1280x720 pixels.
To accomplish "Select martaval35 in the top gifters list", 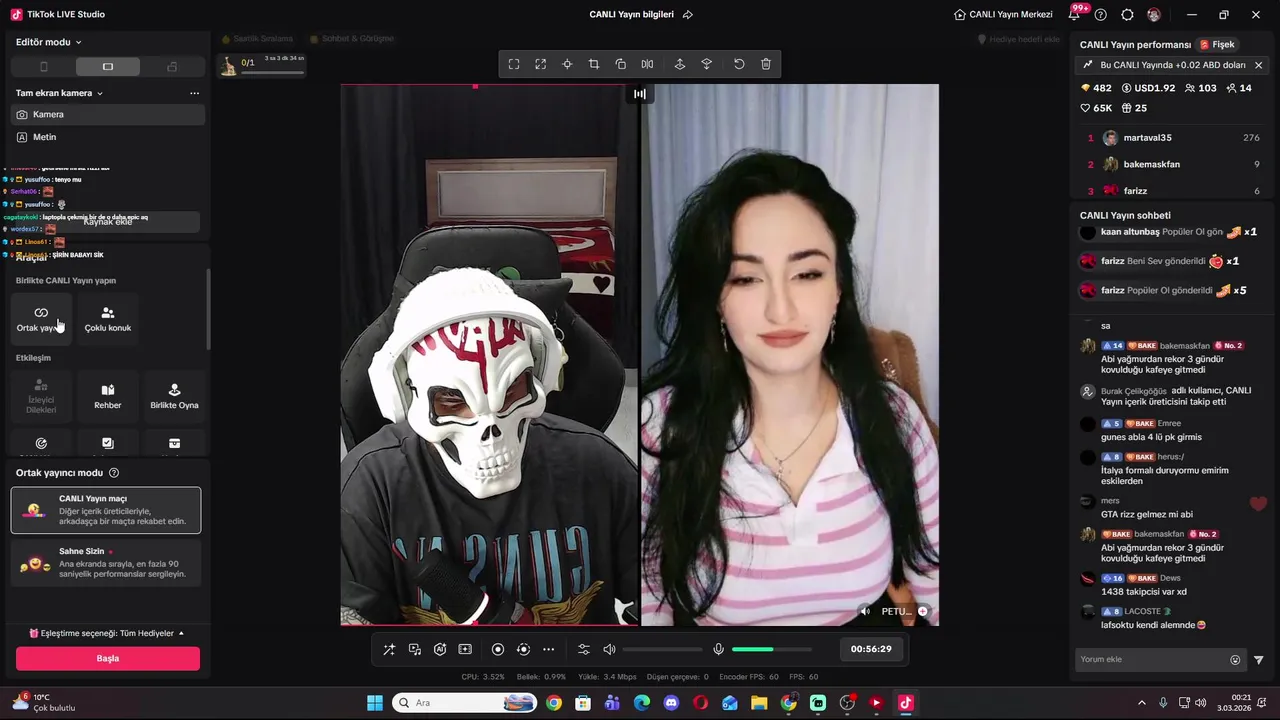I will pyautogui.click(x=1172, y=138).
